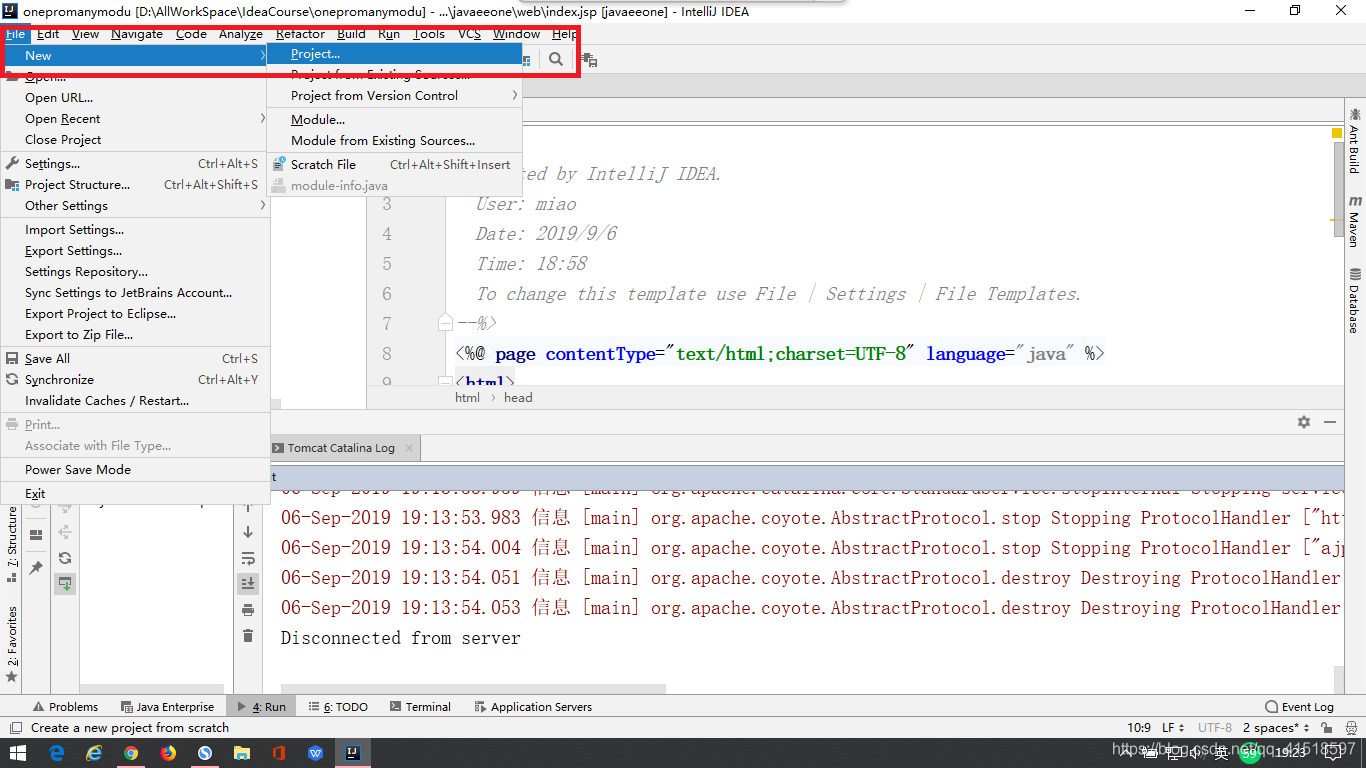The width and height of the screenshot is (1366, 768).
Task: Open Run panel gear settings
Action: coord(1304,422)
